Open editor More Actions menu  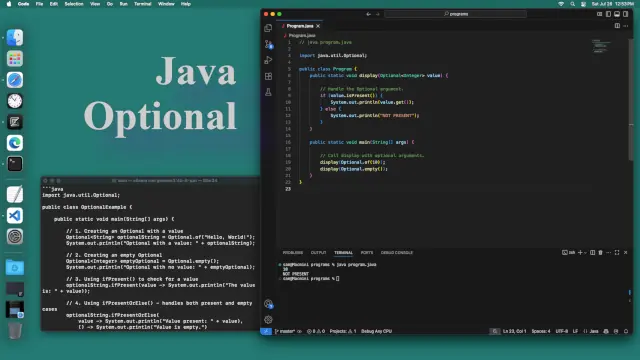[626, 26]
